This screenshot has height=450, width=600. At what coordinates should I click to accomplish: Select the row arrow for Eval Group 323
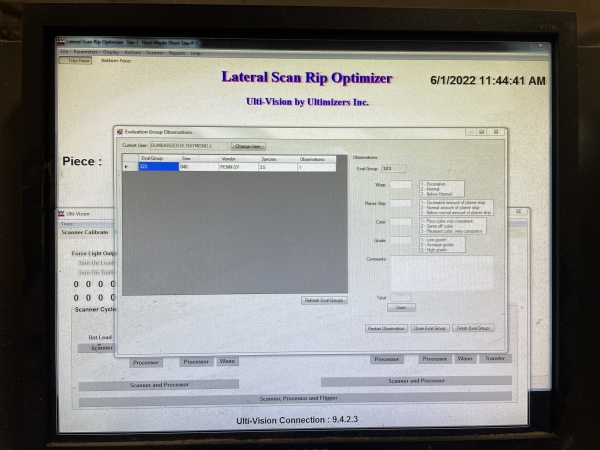126,167
